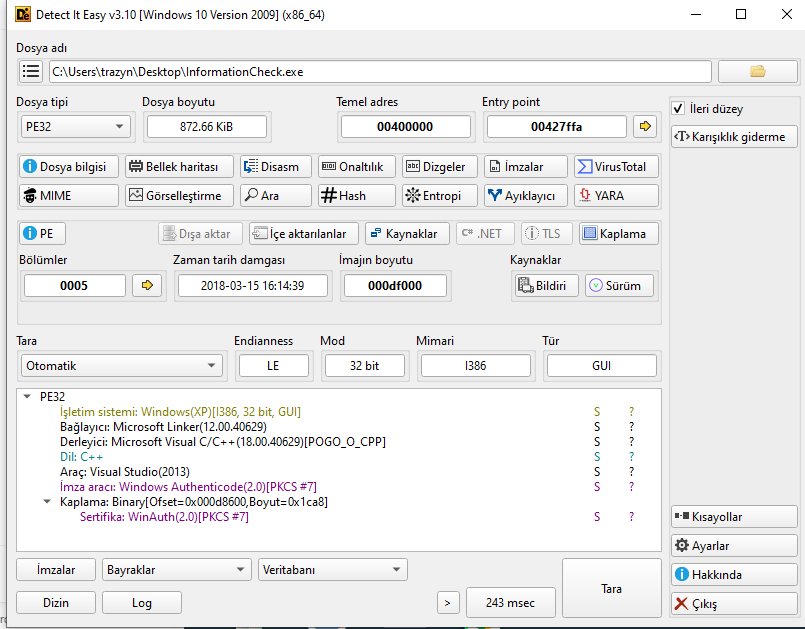Collapse the PE32 tree node

27,397
